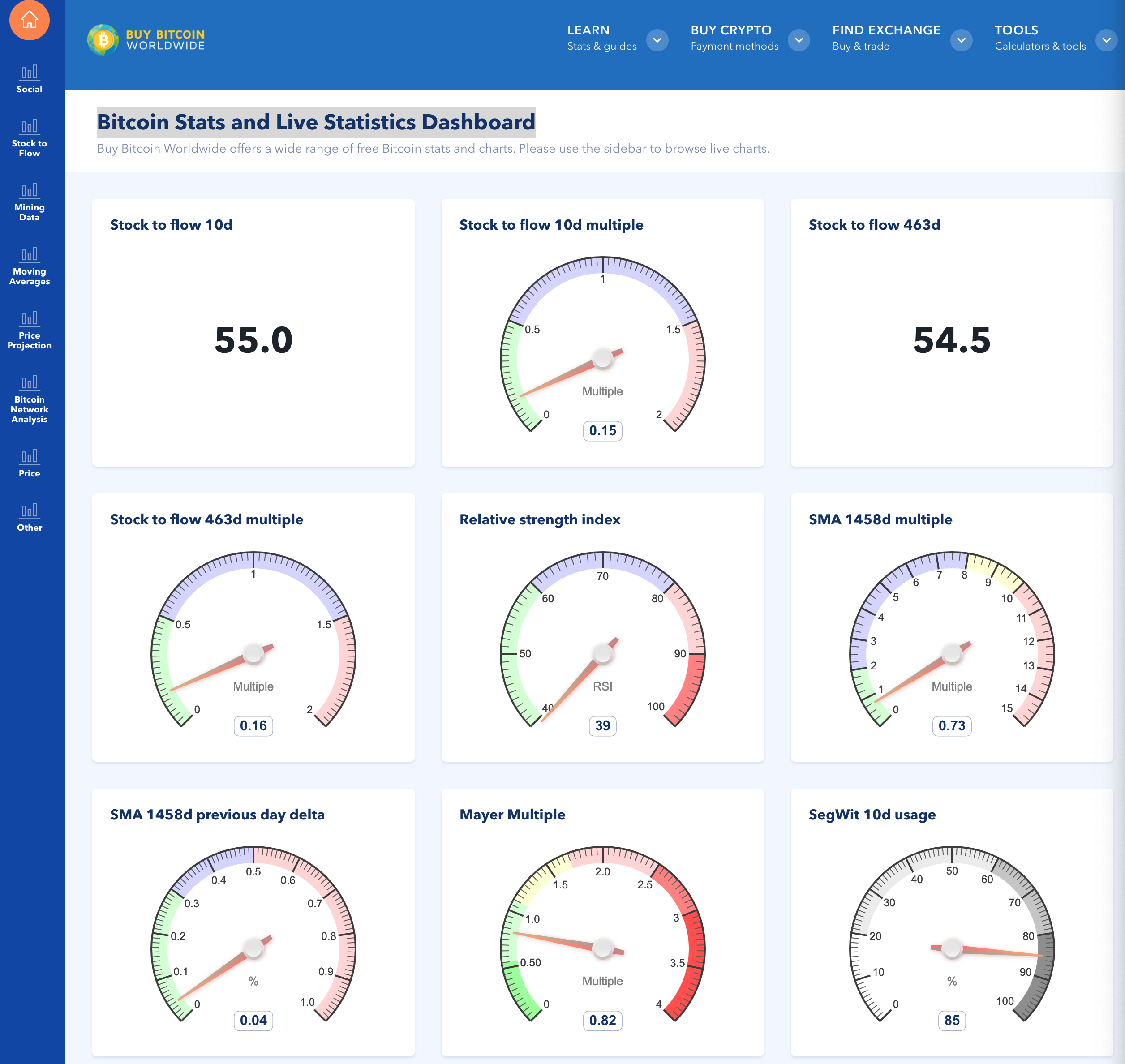Expand the Buy Crypto dropdown chevron

(799, 40)
